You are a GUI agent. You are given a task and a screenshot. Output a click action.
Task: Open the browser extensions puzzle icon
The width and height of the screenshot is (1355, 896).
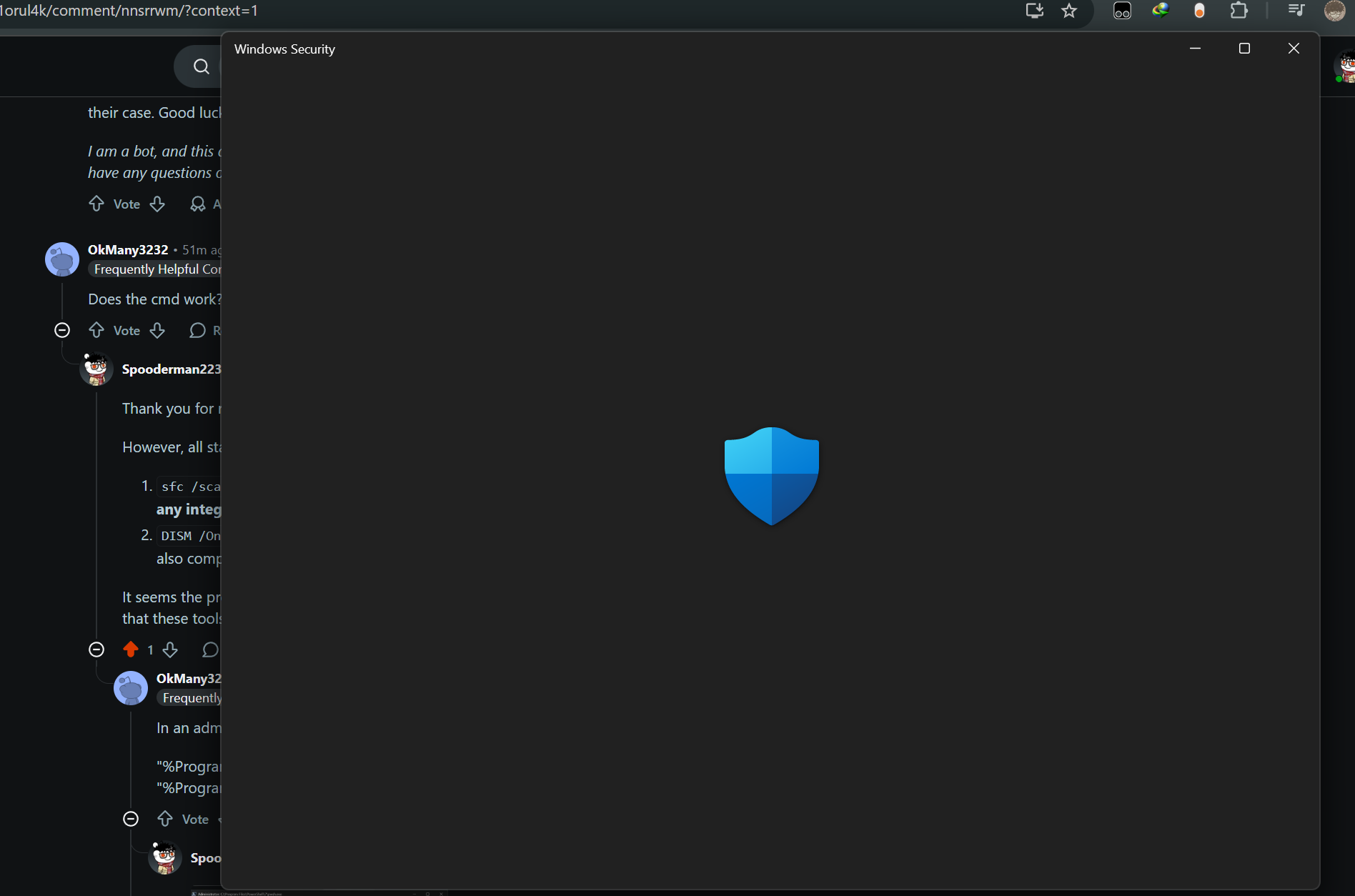point(1239,11)
